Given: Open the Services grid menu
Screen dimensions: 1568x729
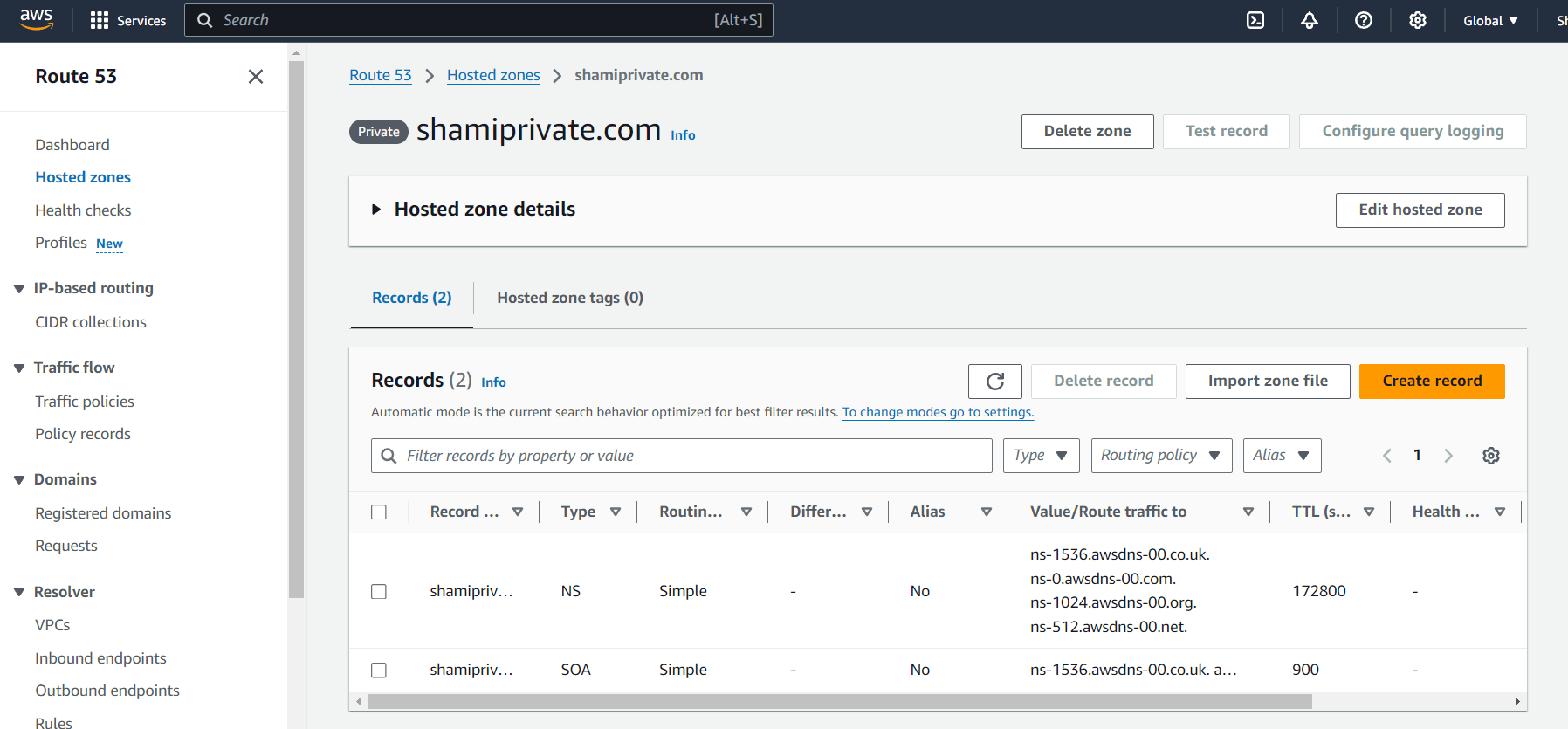Looking at the screenshot, I should (128, 20).
